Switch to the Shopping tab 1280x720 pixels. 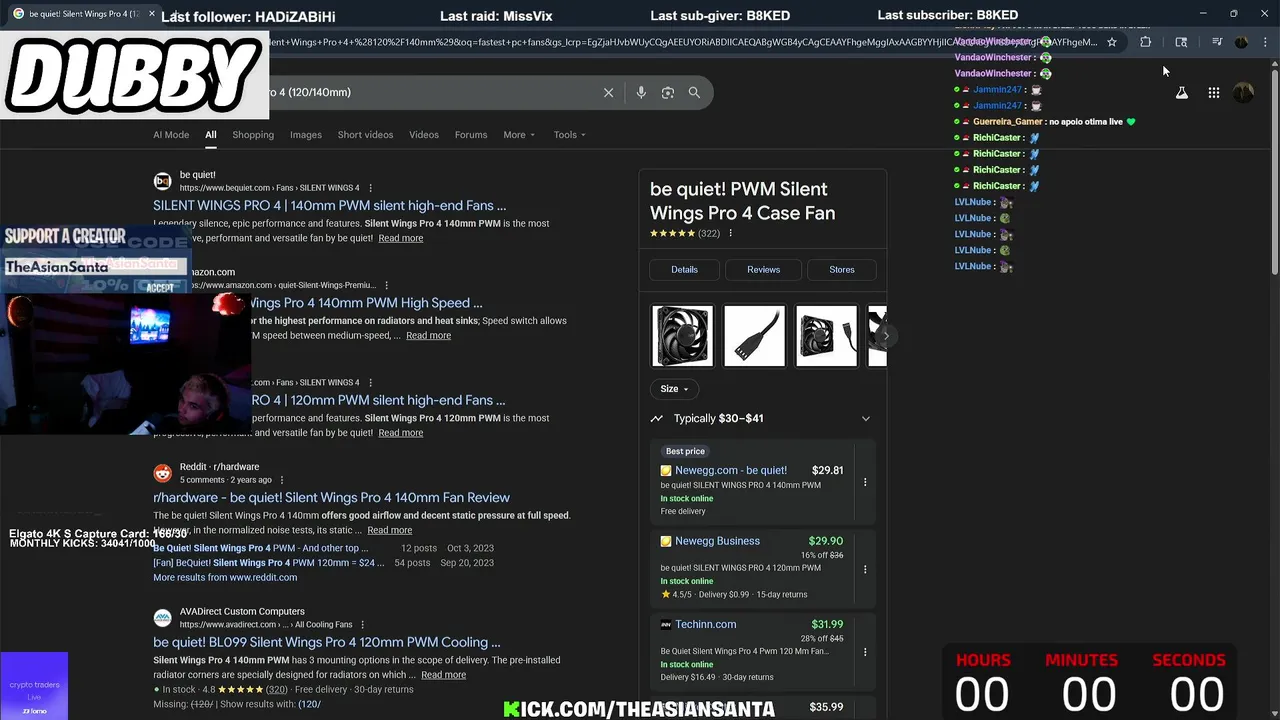pyautogui.click(x=253, y=135)
